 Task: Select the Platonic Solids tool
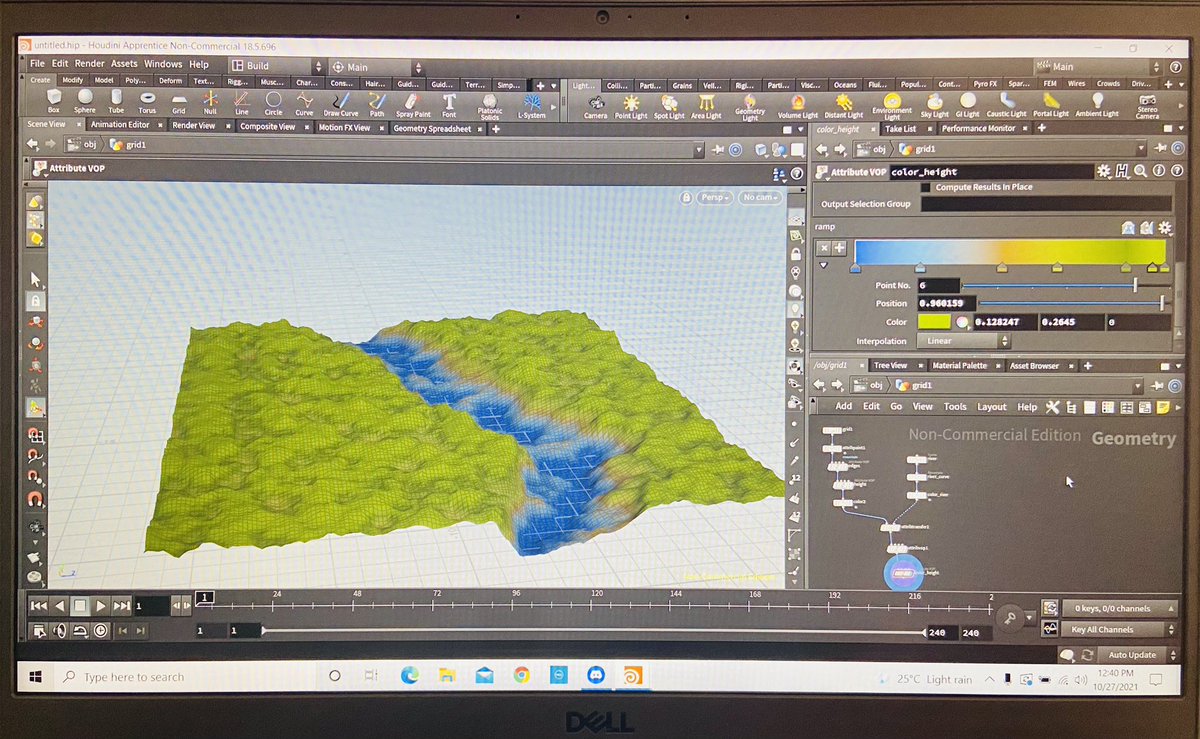[489, 106]
